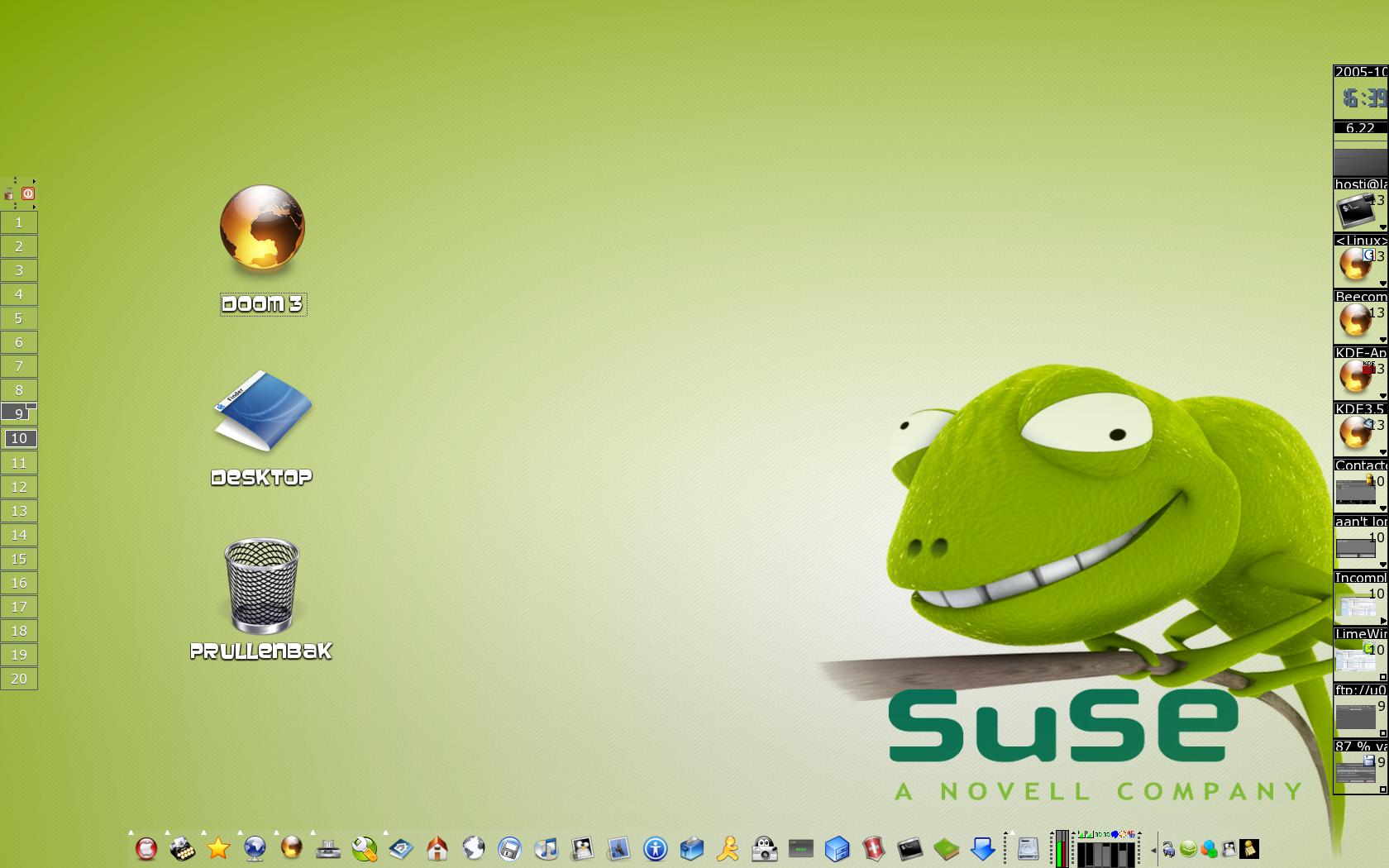
Task: Activate the 87 % va taskbar entry
Action: pyautogui.click(x=1360, y=767)
